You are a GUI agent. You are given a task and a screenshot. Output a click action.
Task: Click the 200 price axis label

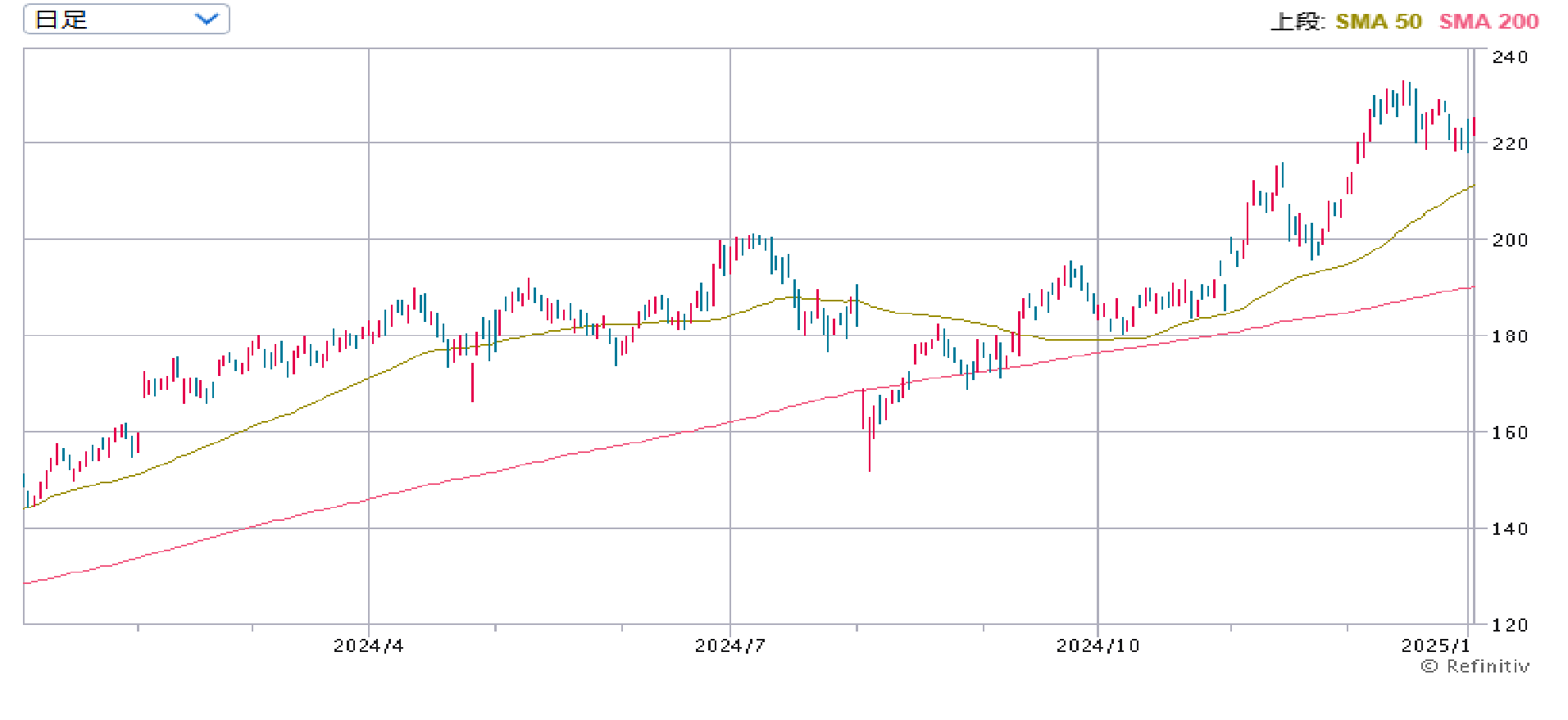(x=1510, y=240)
